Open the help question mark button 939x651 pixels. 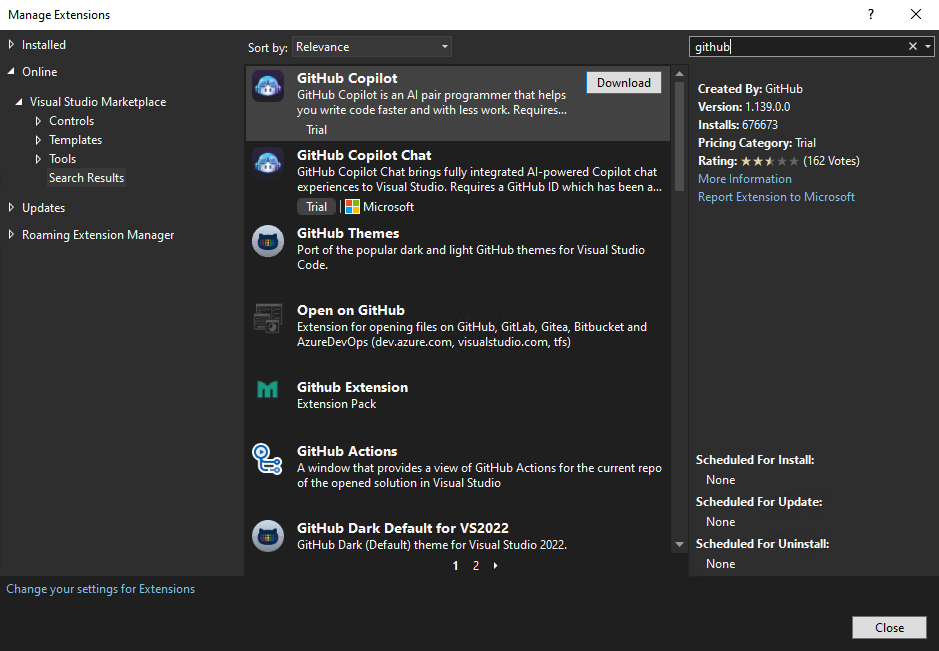pyautogui.click(x=871, y=14)
